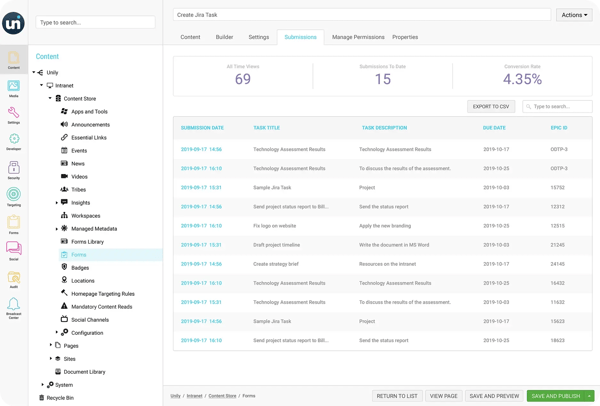Click the tree search field in sidebar

(x=95, y=22)
